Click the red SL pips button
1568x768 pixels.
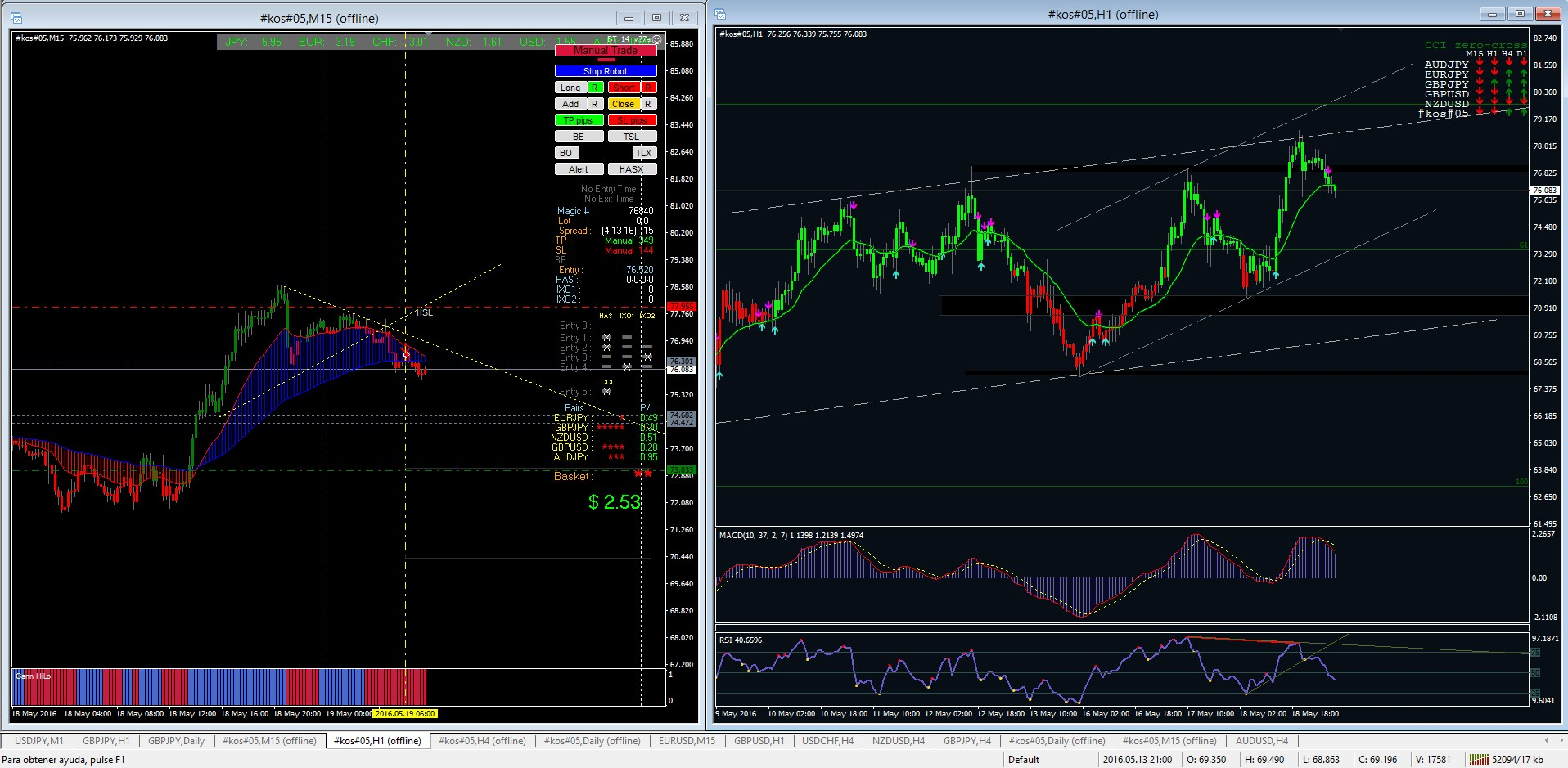632,120
